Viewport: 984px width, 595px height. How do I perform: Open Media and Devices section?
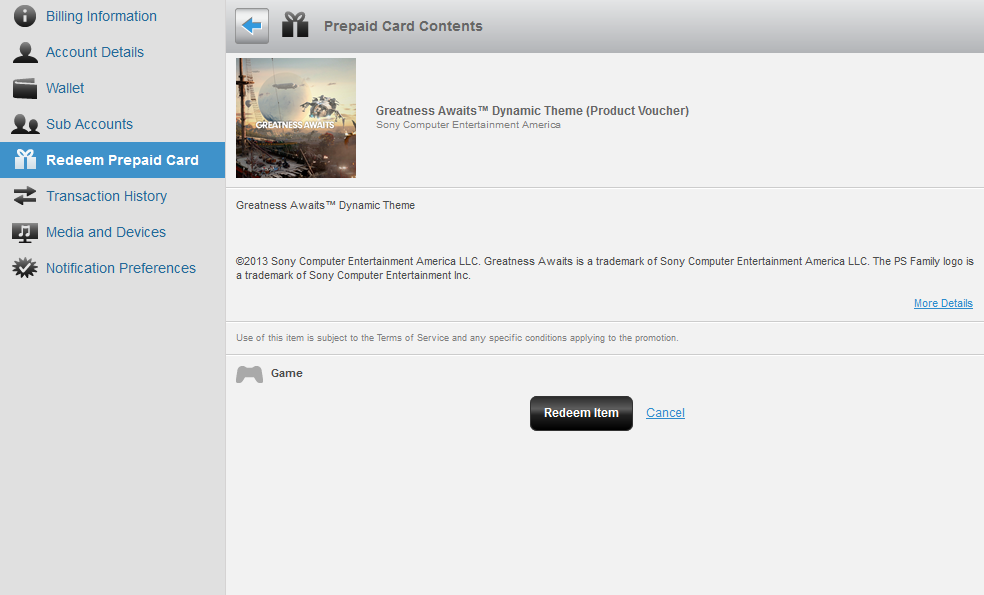[105, 232]
